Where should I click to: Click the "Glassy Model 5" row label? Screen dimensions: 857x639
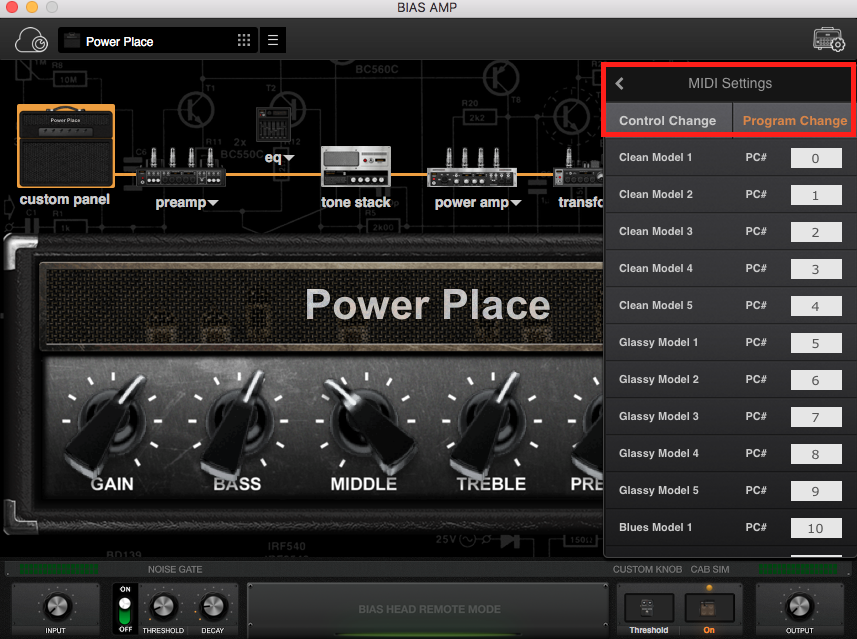coord(659,491)
